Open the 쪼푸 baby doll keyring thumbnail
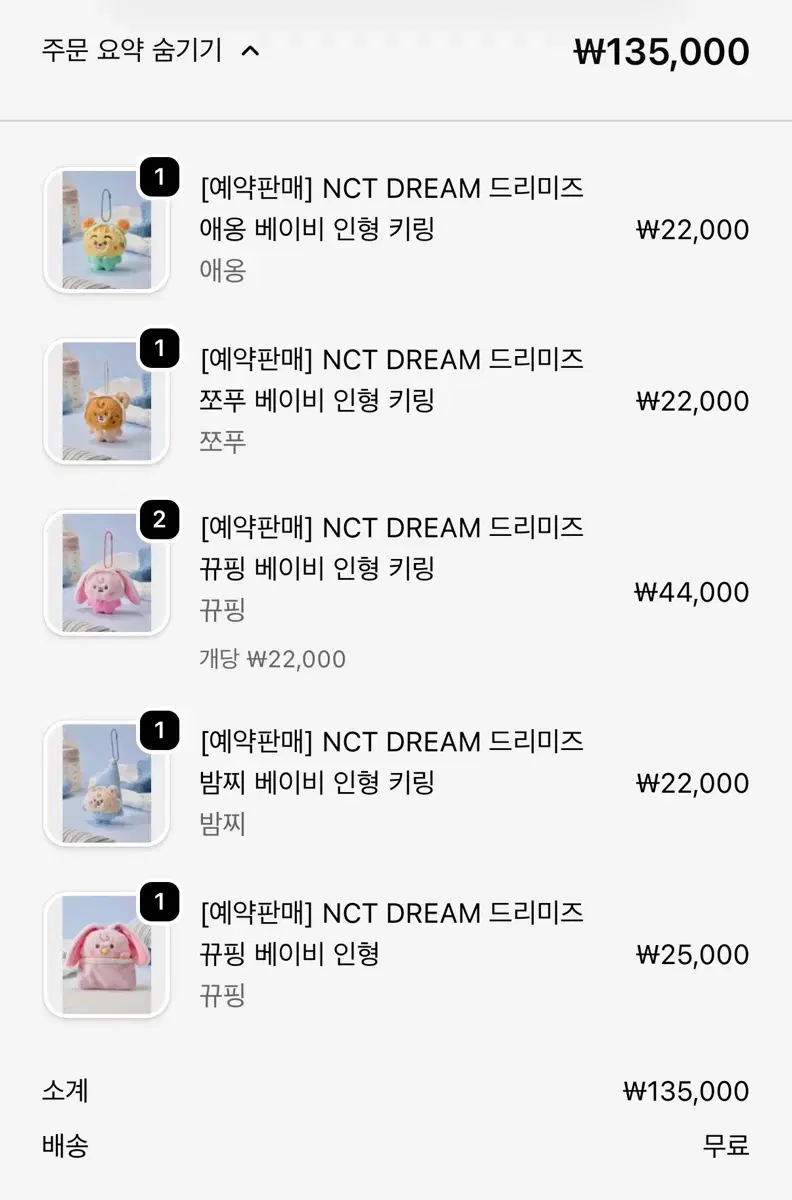 coord(107,401)
